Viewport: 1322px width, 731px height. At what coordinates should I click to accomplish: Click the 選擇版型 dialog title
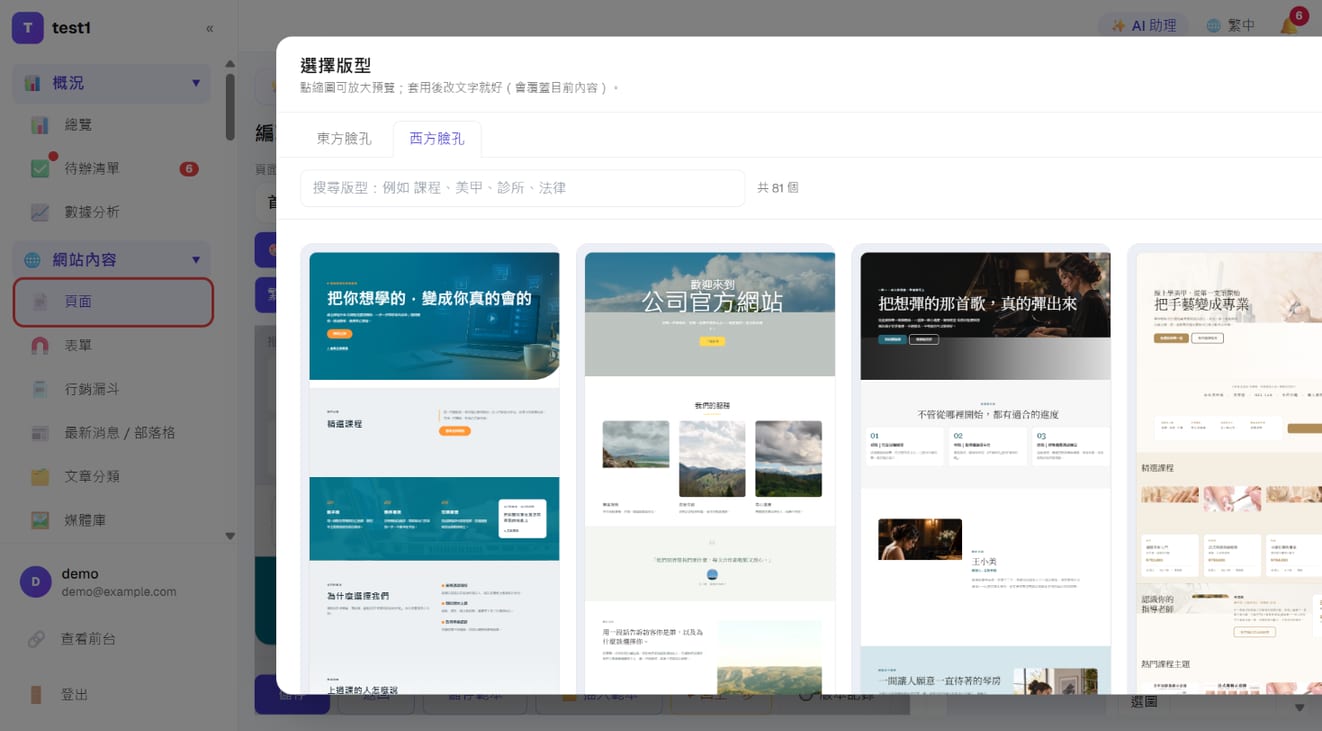pos(336,65)
